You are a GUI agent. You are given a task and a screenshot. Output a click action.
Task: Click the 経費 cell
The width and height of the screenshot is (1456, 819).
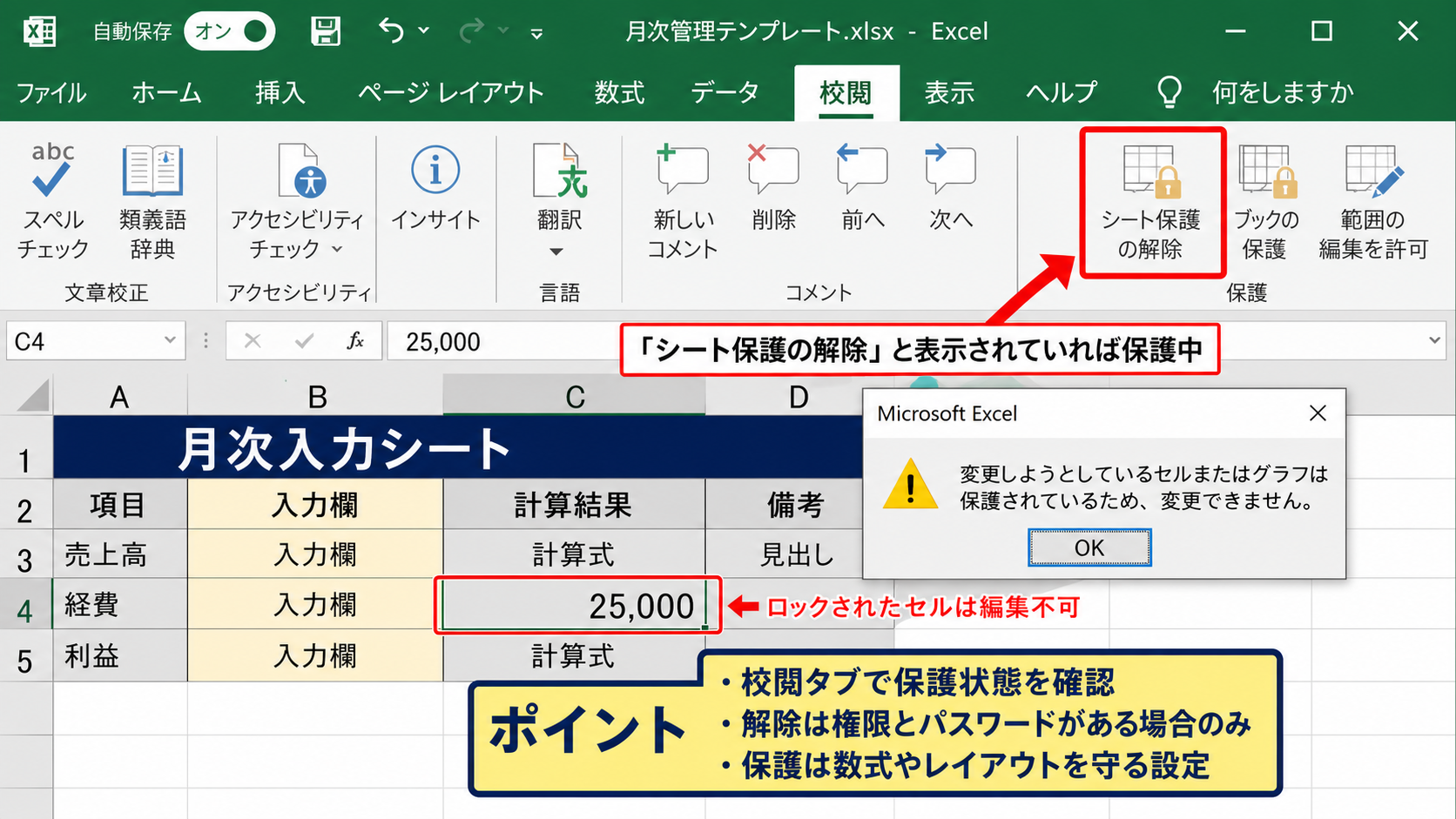(x=120, y=605)
